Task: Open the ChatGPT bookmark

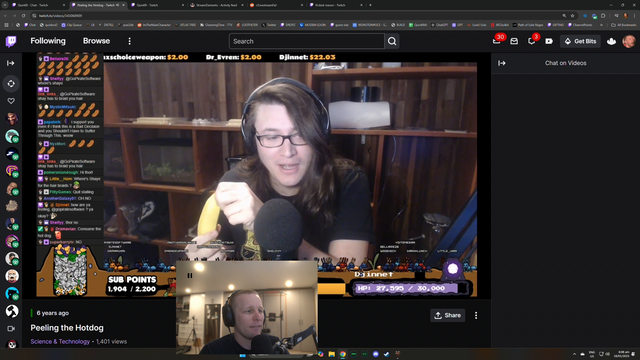Action: click(439, 25)
